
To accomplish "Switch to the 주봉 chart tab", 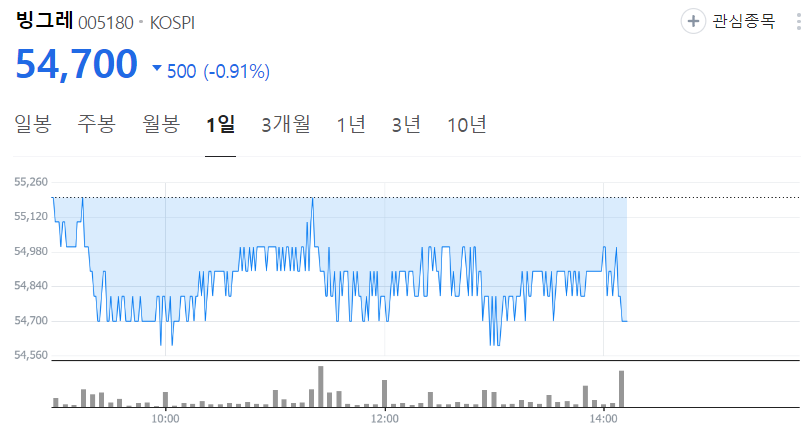I will click(x=97, y=124).
